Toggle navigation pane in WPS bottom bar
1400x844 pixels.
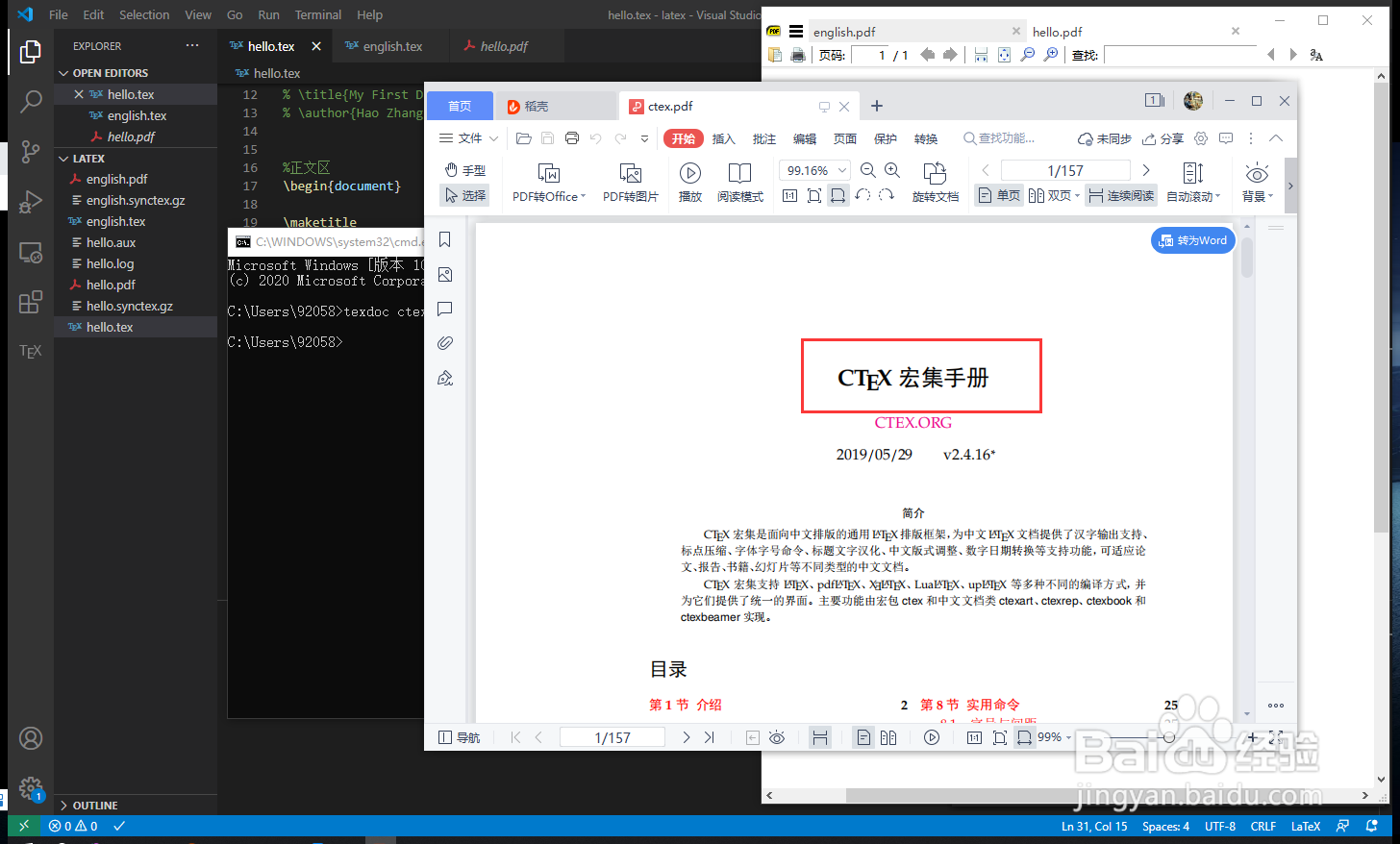click(460, 737)
